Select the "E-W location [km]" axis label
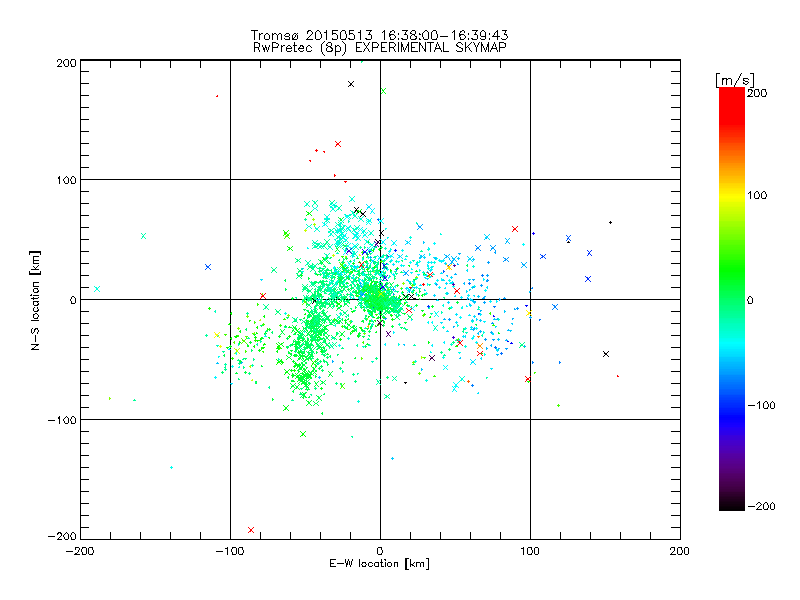 [x=379, y=564]
